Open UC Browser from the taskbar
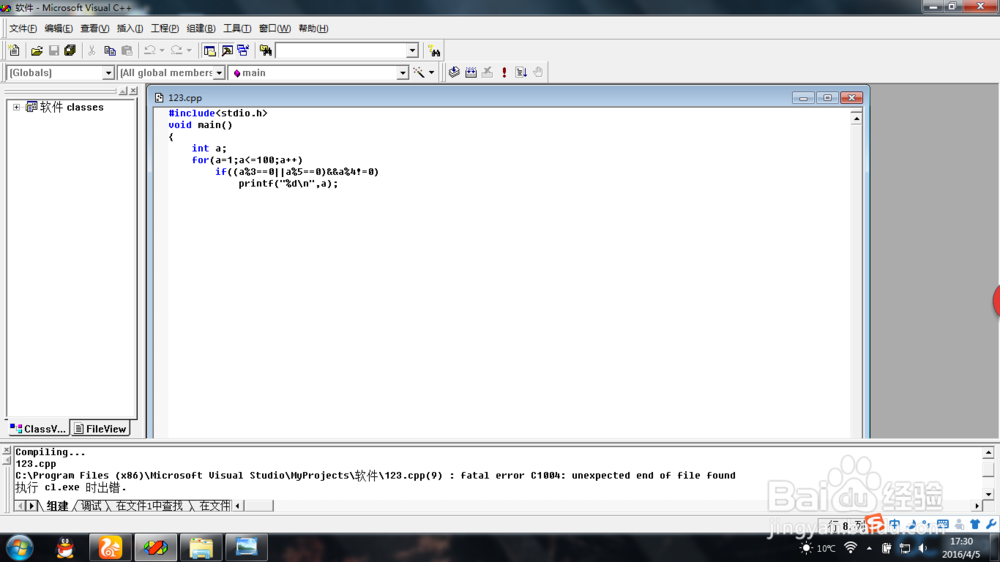The image size is (1000, 562). (110, 547)
